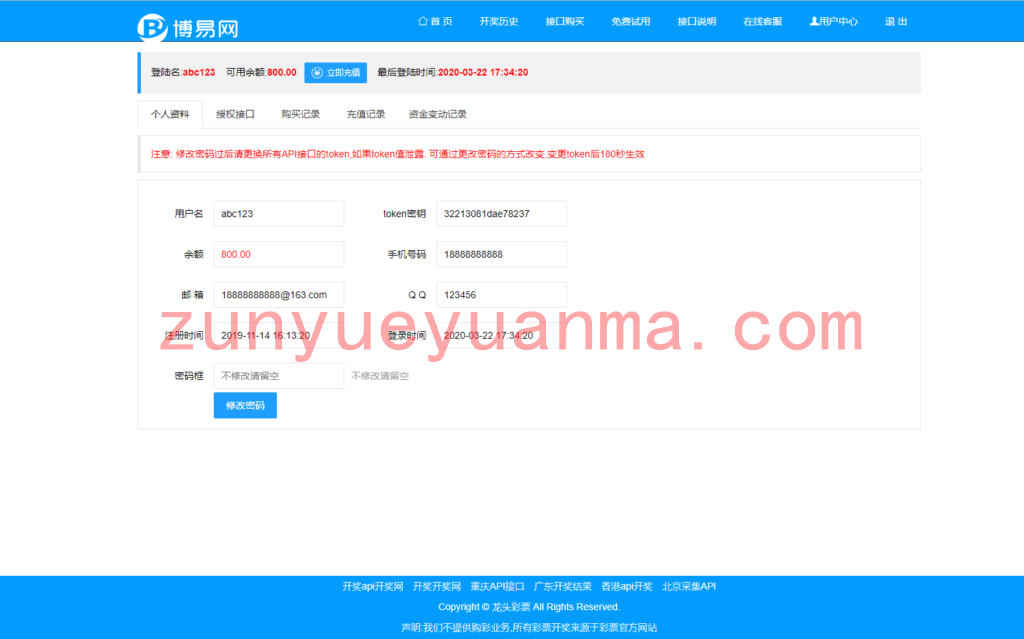This screenshot has height=639, width=1024.
Task: Click the token密钥 input field
Action: (x=501, y=214)
